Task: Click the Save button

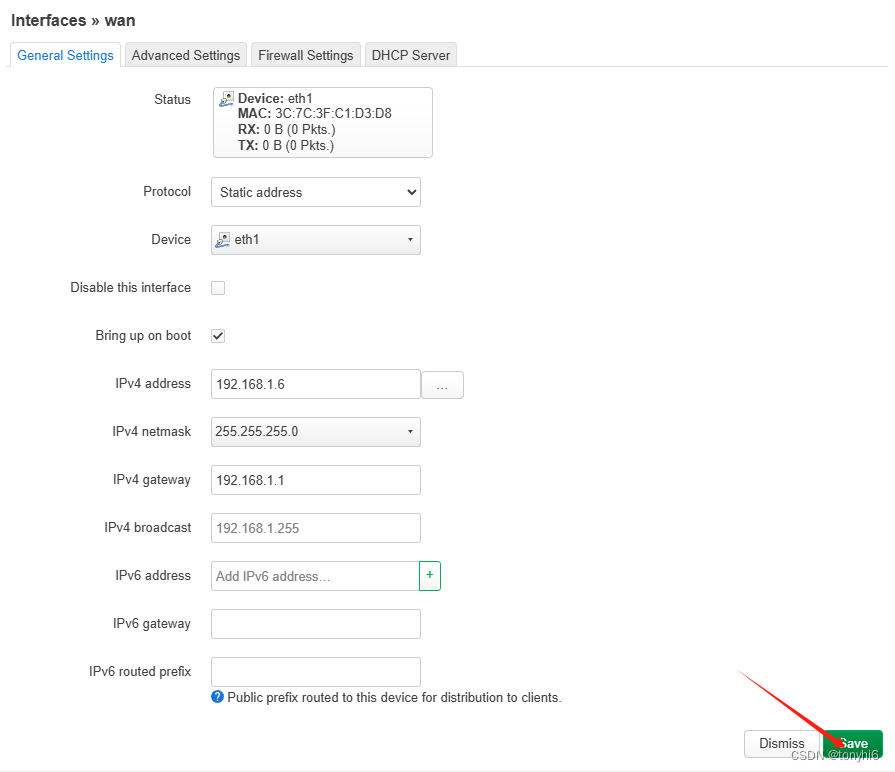Action: tap(852, 744)
